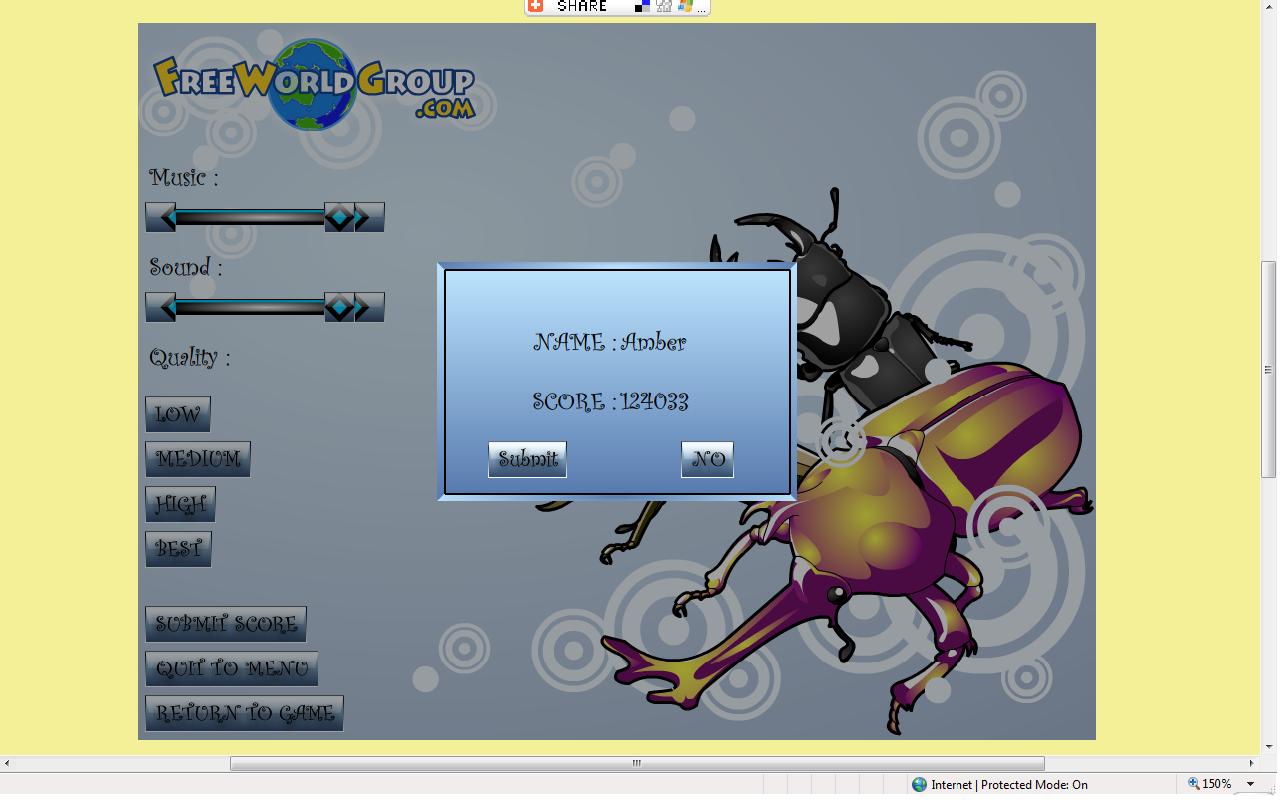The height and width of the screenshot is (800, 1280).
Task: Click the Internet zone globe icon in status bar
Action: click(x=920, y=785)
